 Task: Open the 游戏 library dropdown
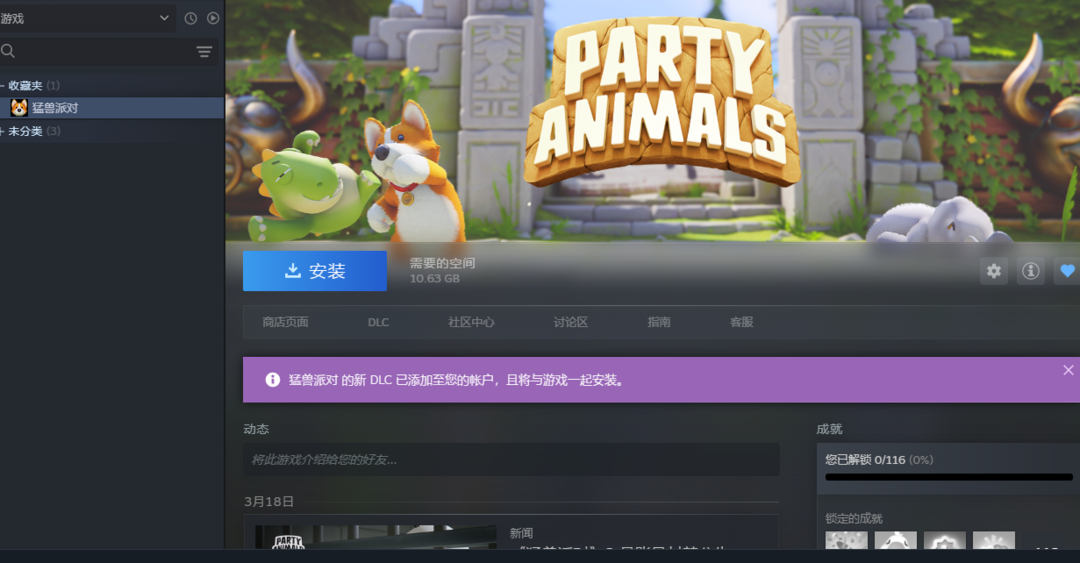coord(85,19)
